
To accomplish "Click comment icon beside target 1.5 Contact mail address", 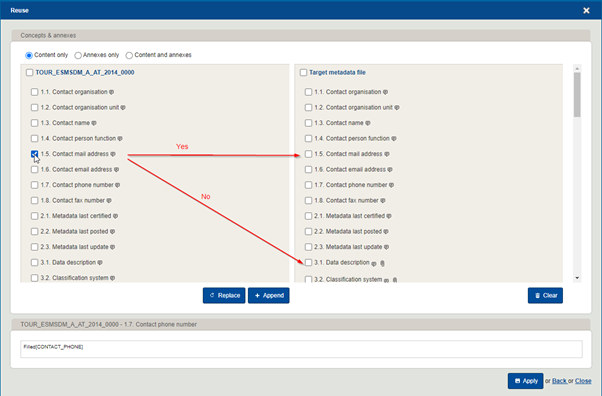I will [387, 154].
